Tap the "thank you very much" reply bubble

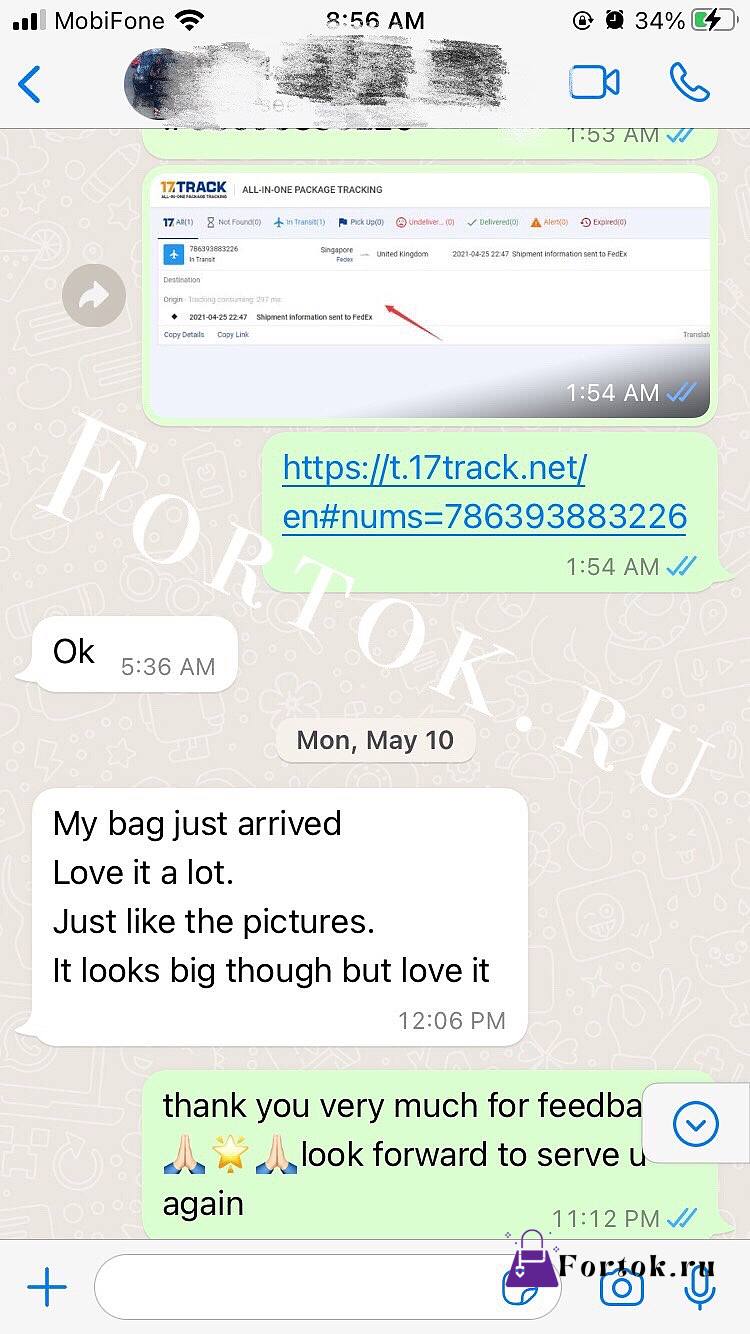pyautogui.click(x=430, y=1155)
